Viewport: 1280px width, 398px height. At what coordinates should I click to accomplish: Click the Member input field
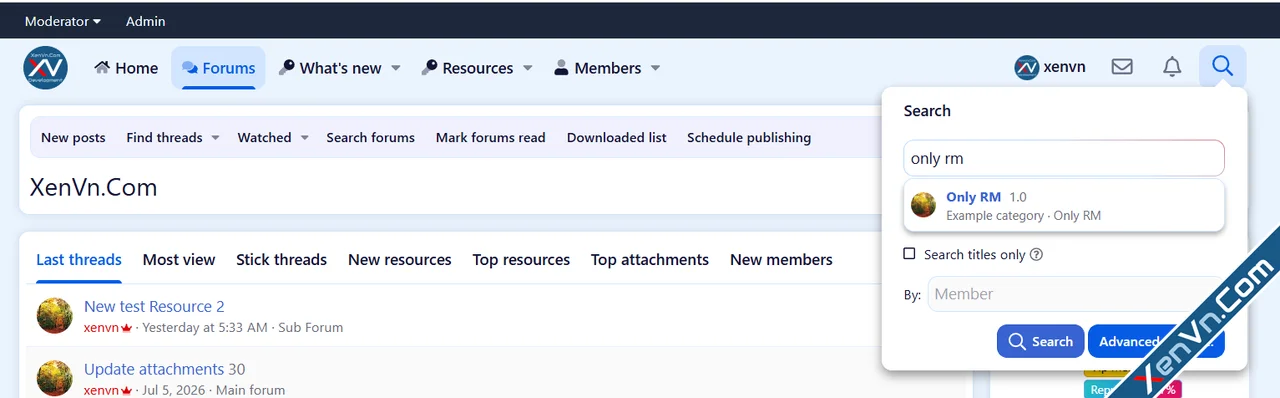pos(1076,294)
